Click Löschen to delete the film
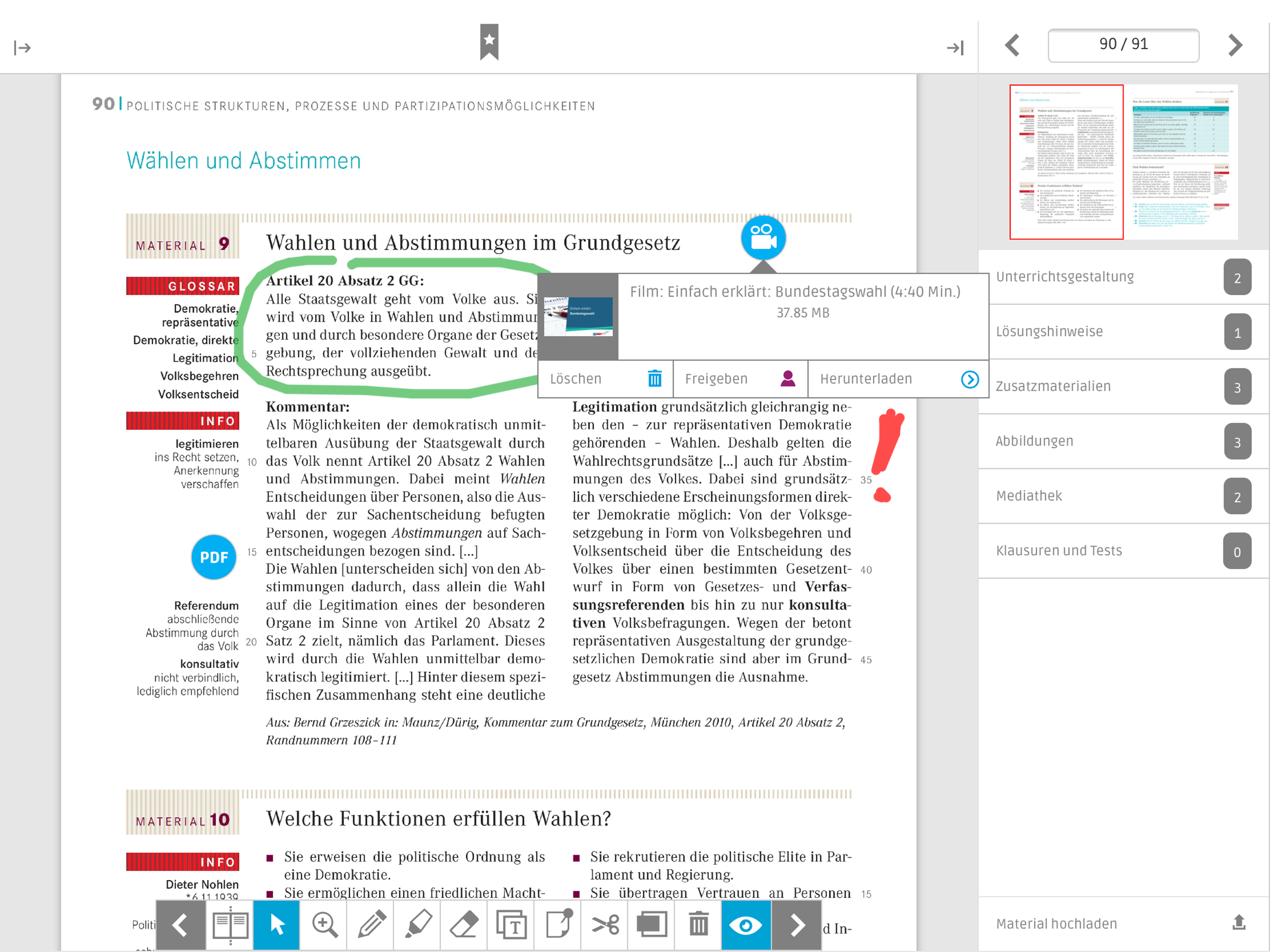Image resolution: width=1270 pixels, height=952 pixels. (605, 379)
